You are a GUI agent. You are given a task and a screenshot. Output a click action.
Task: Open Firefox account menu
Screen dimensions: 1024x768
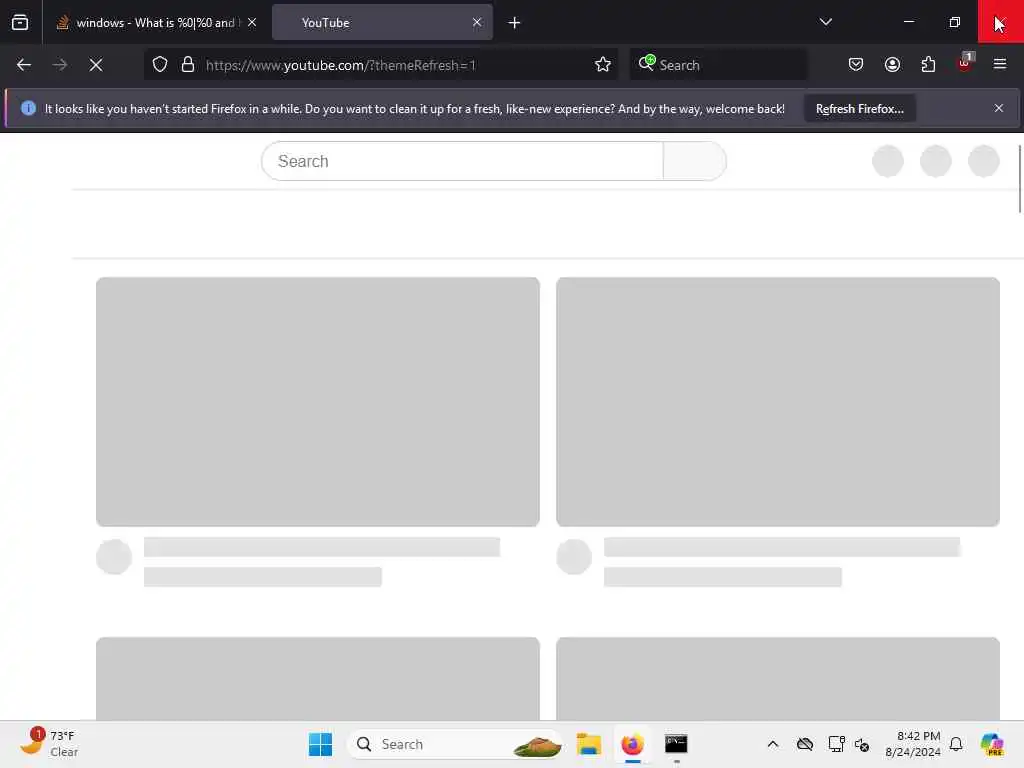[x=892, y=65]
